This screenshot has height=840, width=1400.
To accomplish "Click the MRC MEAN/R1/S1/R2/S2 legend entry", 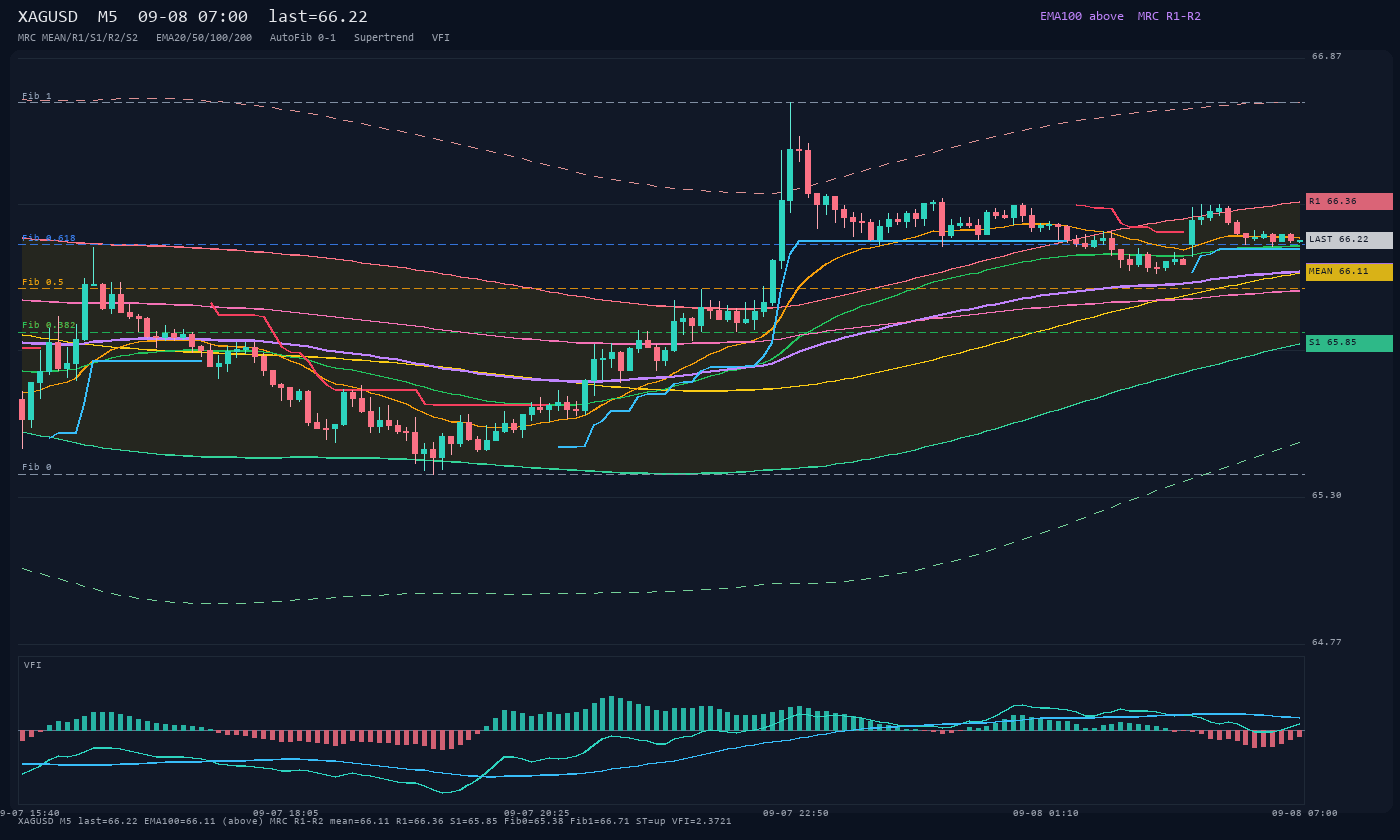I will click(78, 38).
